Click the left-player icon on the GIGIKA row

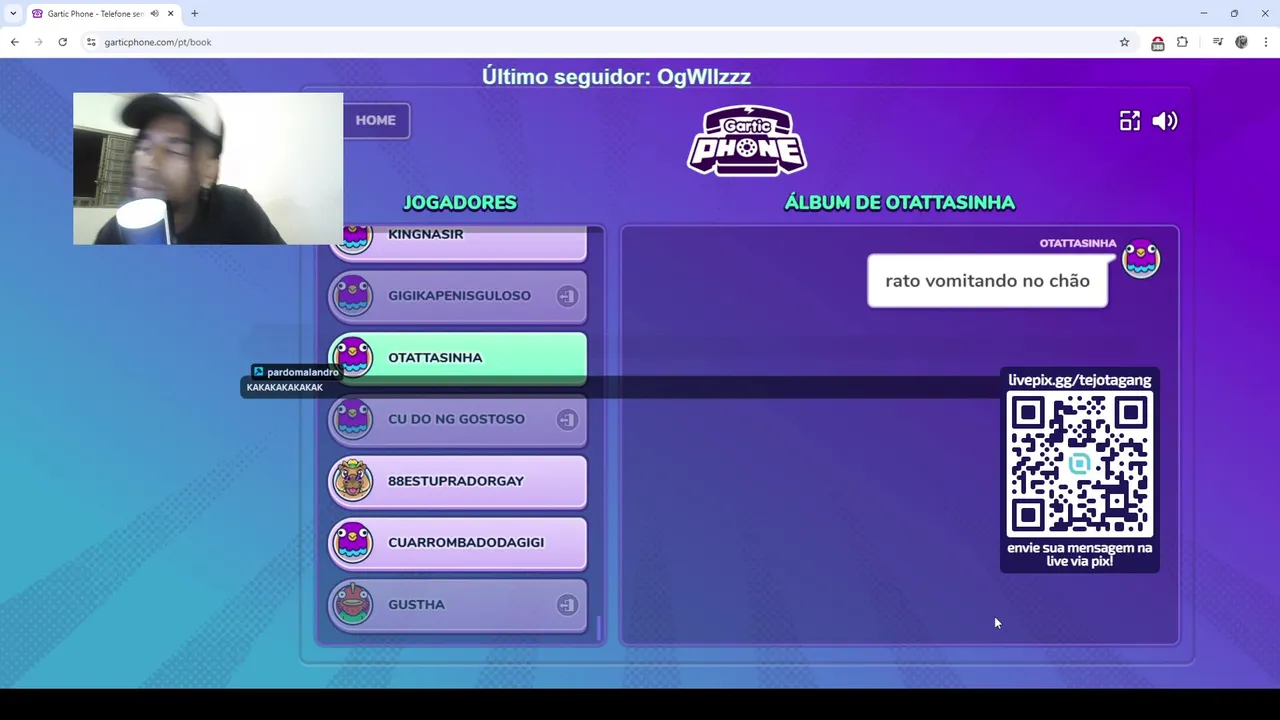click(x=567, y=296)
